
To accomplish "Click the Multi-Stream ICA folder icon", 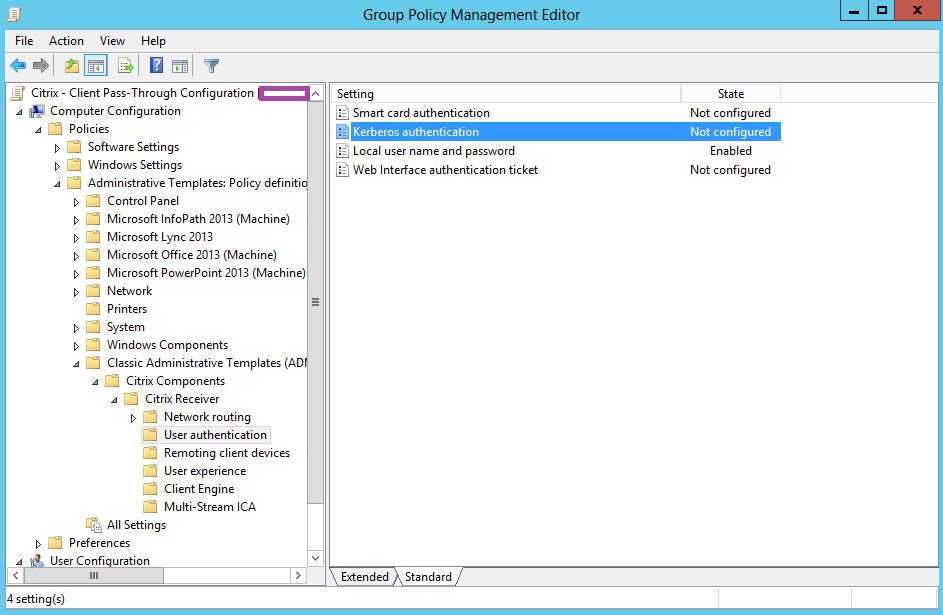I will click(x=150, y=507).
